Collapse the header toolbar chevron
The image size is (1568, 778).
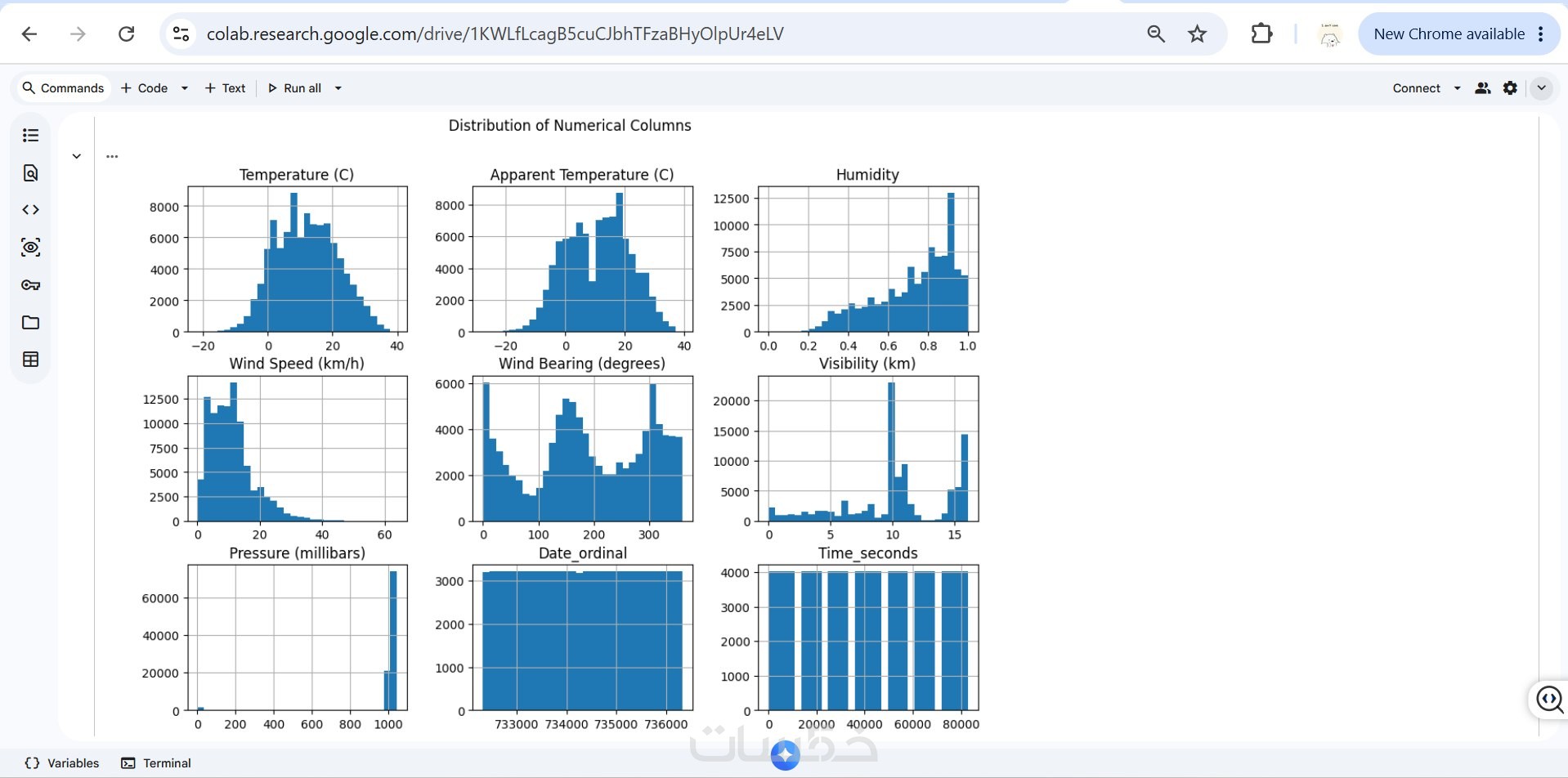pyautogui.click(x=1541, y=88)
